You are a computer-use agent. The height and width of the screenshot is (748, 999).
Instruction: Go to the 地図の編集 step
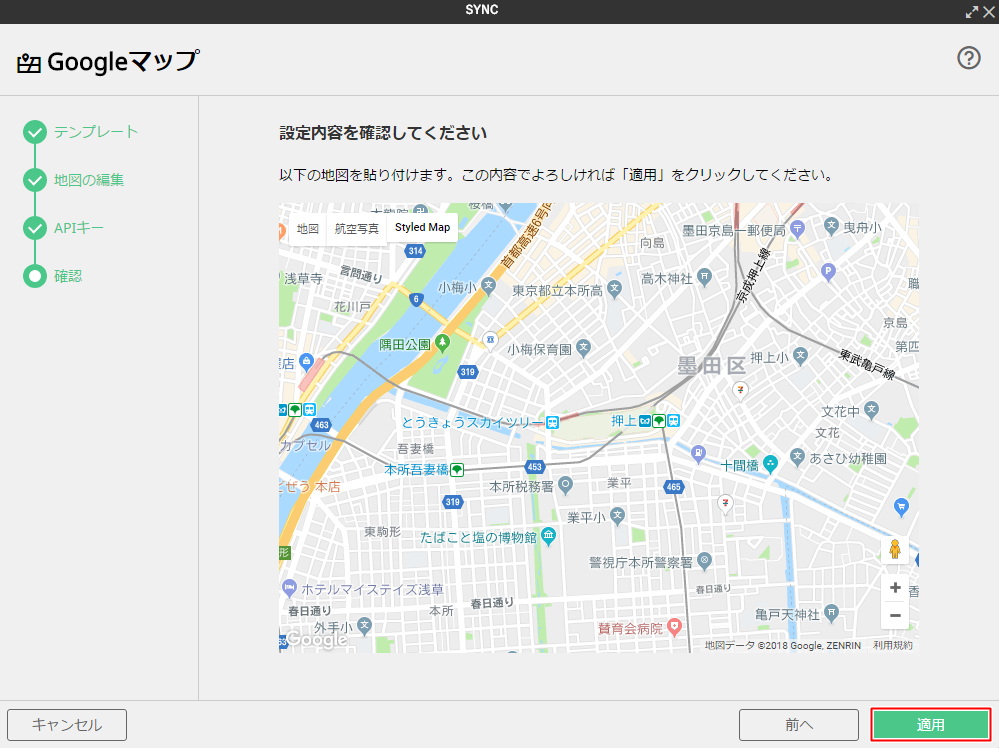coord(89,180)
